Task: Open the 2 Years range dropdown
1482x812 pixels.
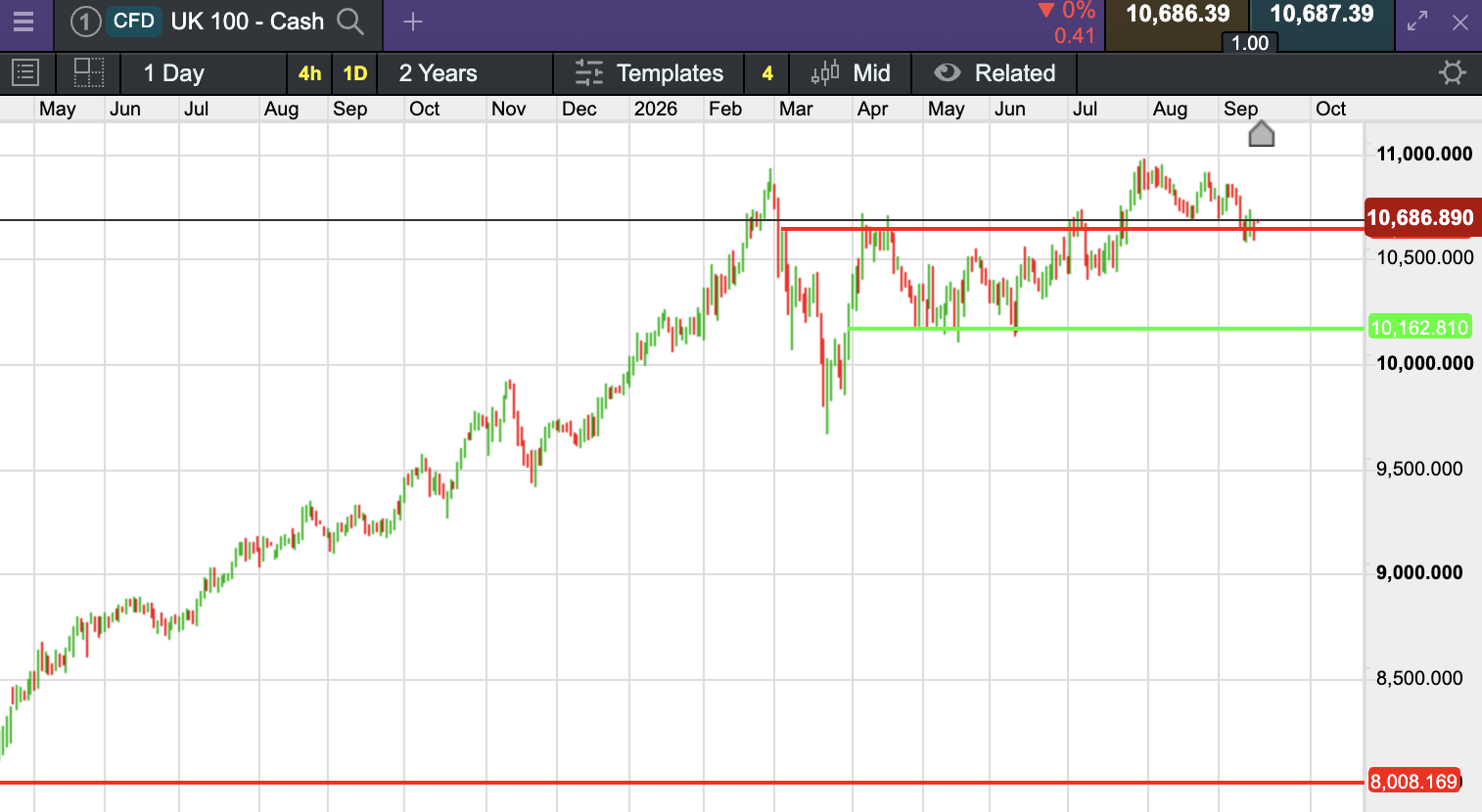Action: pos(438,73)
